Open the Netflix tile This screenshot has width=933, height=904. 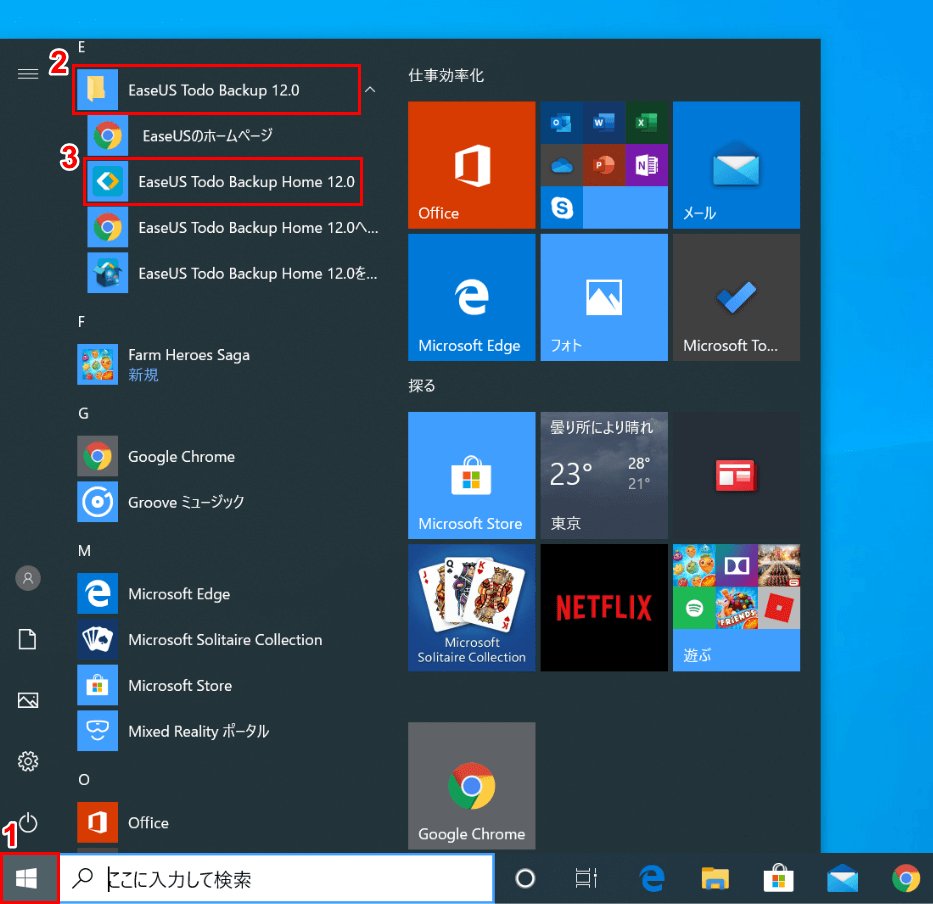(604, 608)
